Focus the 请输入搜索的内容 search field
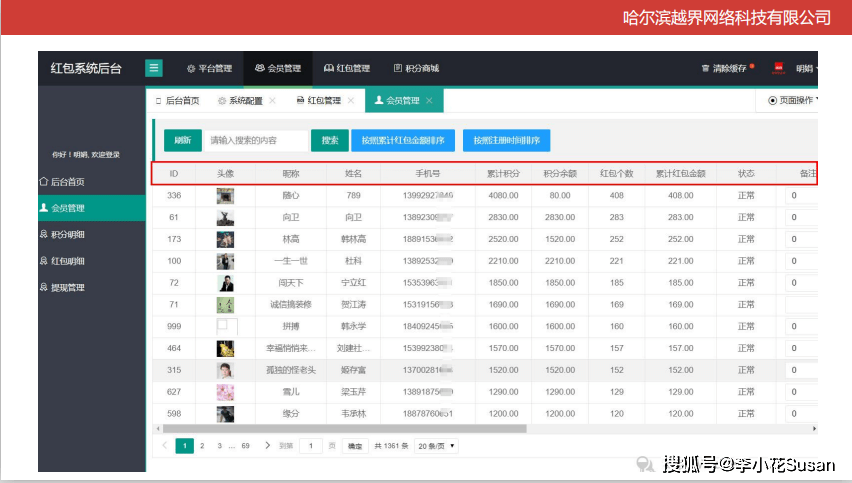Screen dimensions: 852x483 [256, 140]
